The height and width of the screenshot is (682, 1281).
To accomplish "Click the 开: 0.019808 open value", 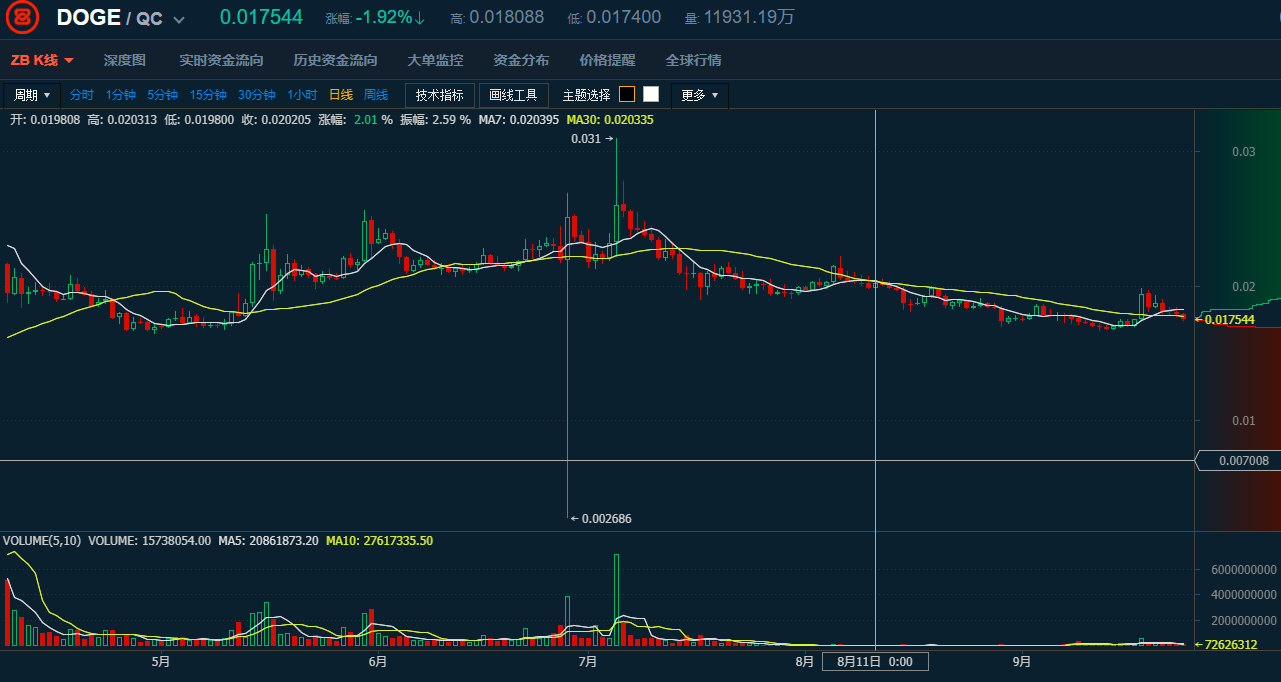I will tap(45, 120).
